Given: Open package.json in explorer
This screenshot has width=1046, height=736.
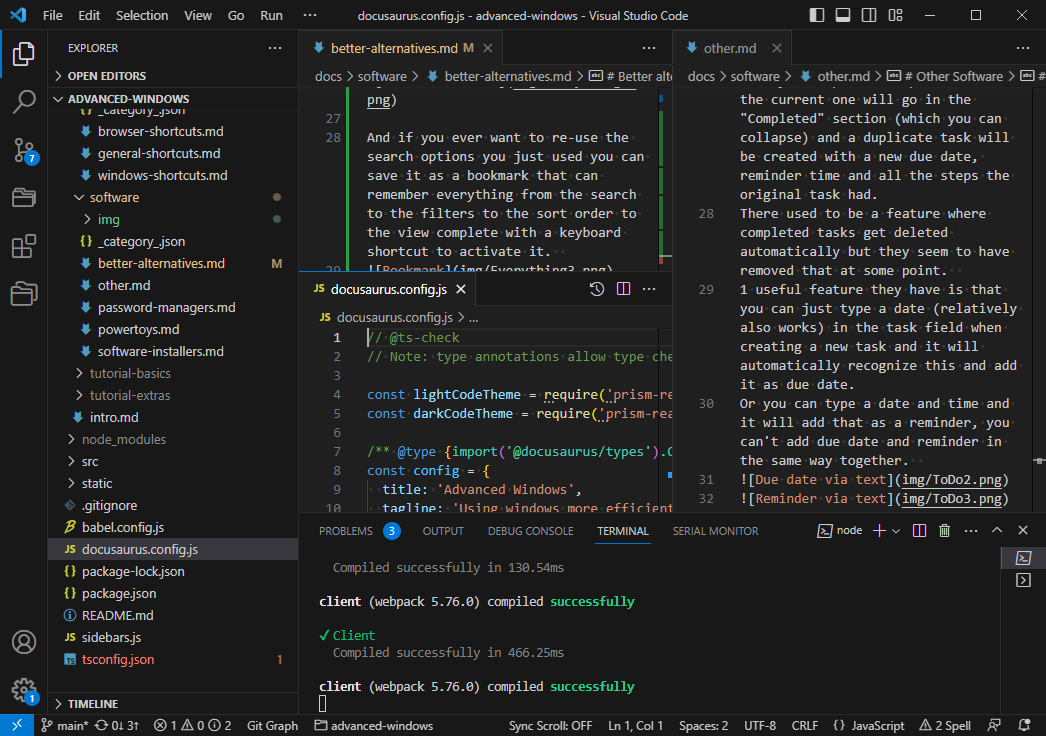Looking at the screenshot, I should [x=173, y=594].
